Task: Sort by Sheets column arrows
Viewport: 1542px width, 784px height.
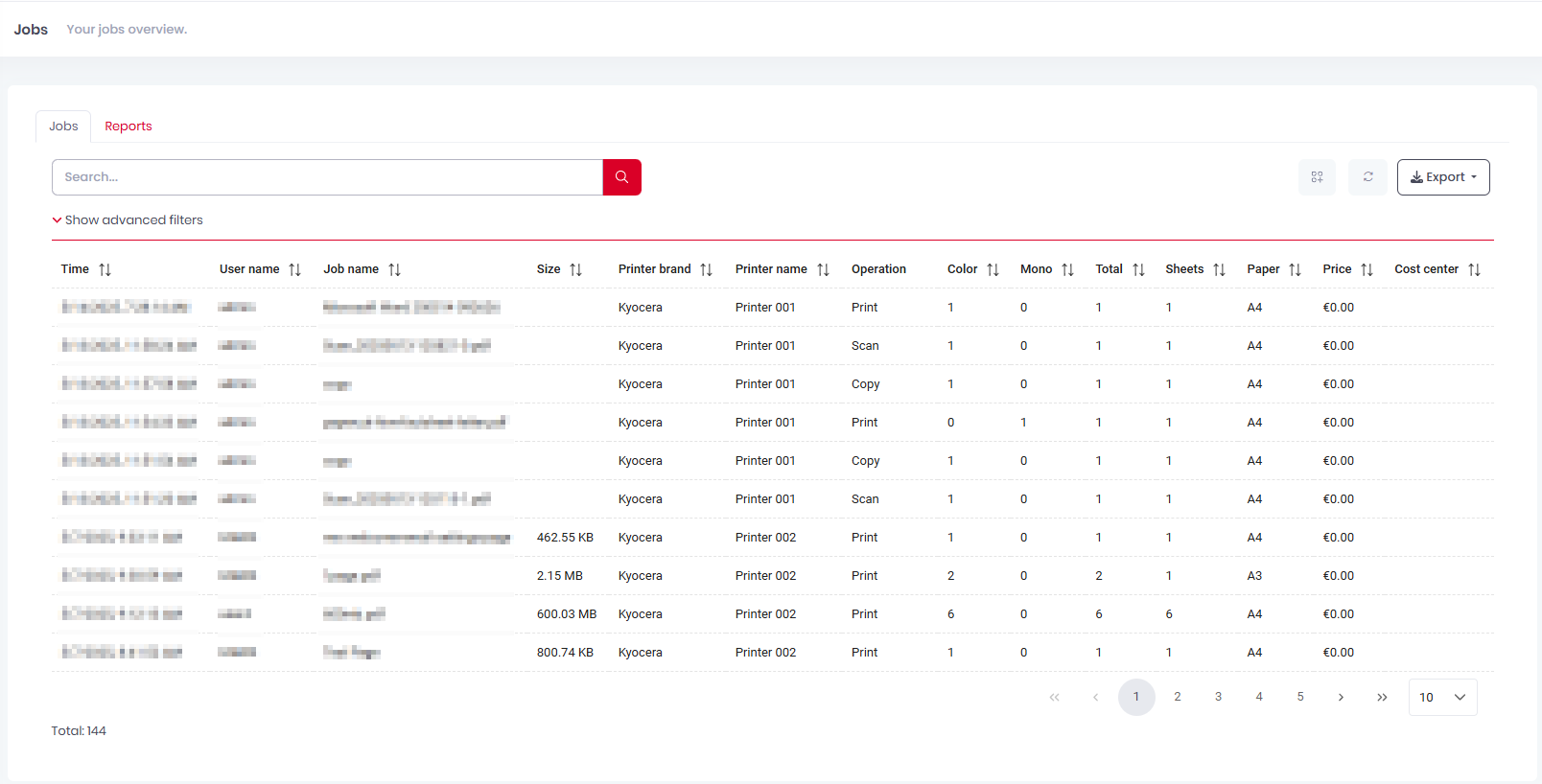Action: pyautogui.click(x=1219, y=270)
